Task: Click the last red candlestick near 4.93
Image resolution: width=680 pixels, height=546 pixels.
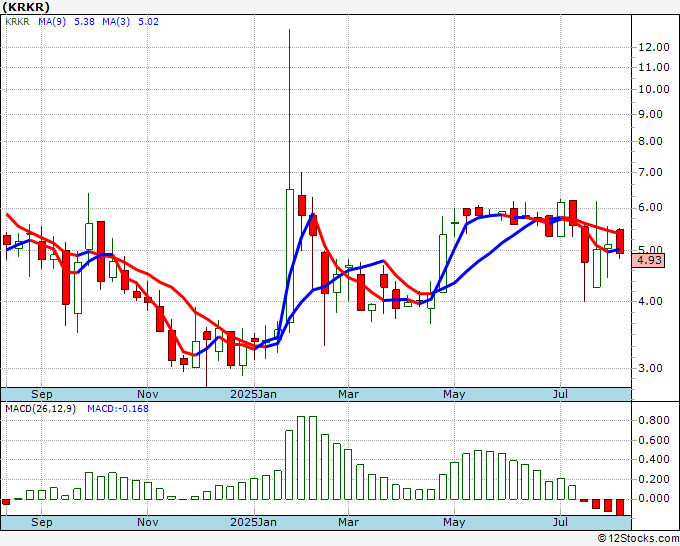Action: 620,242
